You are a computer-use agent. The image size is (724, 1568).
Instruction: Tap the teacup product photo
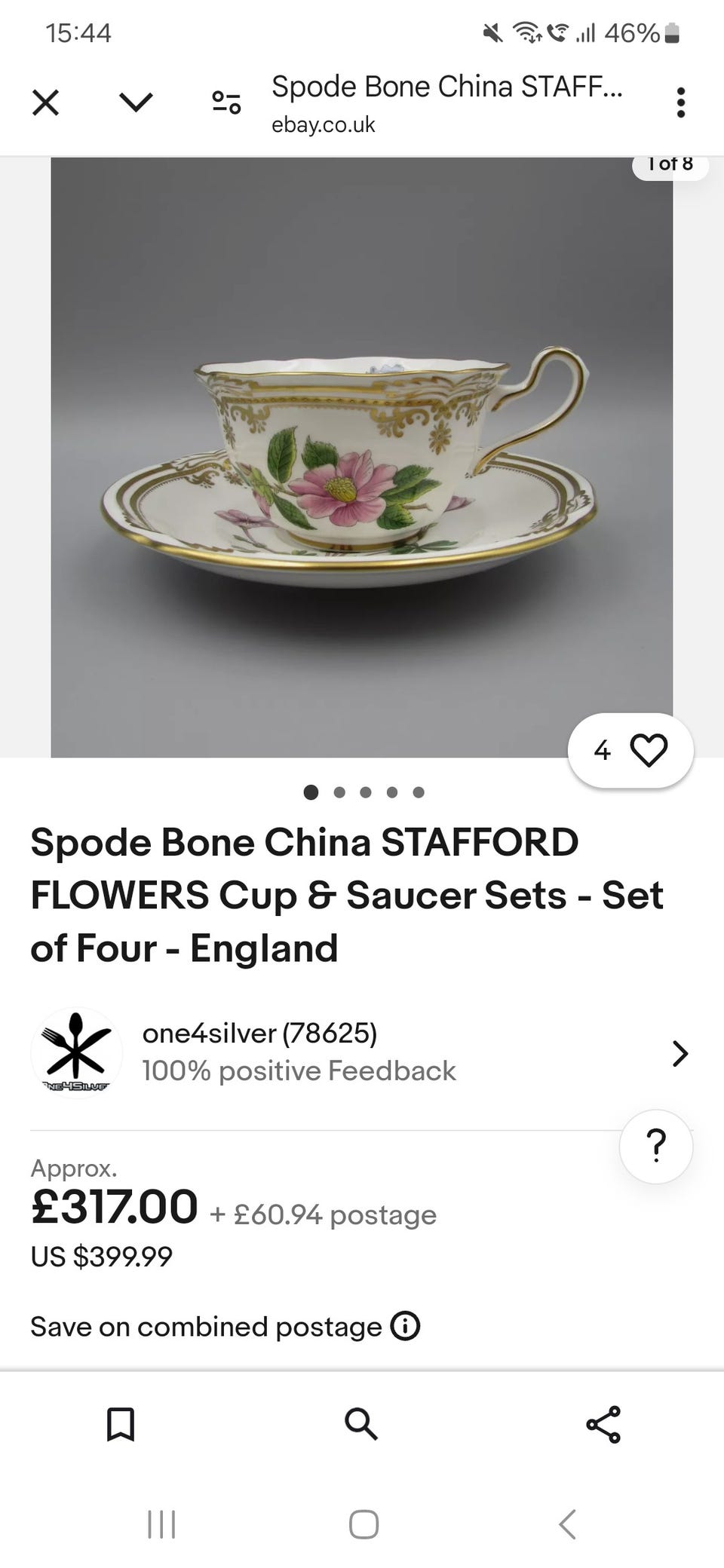click(x=361, y=457)
